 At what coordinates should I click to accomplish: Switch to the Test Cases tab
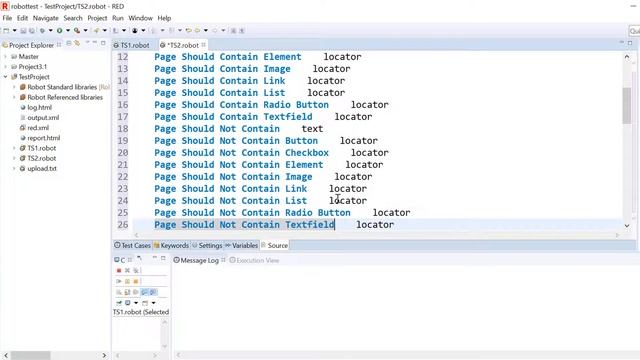133,245
